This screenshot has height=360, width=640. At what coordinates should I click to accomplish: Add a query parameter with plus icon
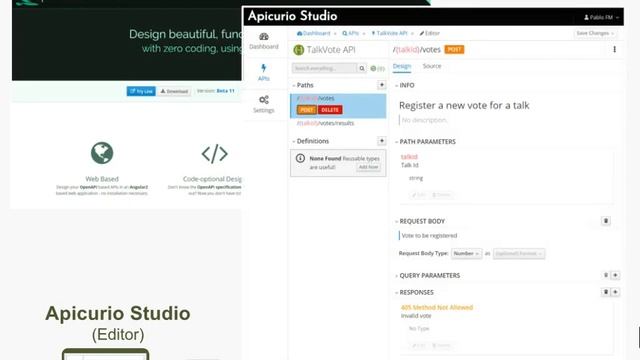pos(615,275)
